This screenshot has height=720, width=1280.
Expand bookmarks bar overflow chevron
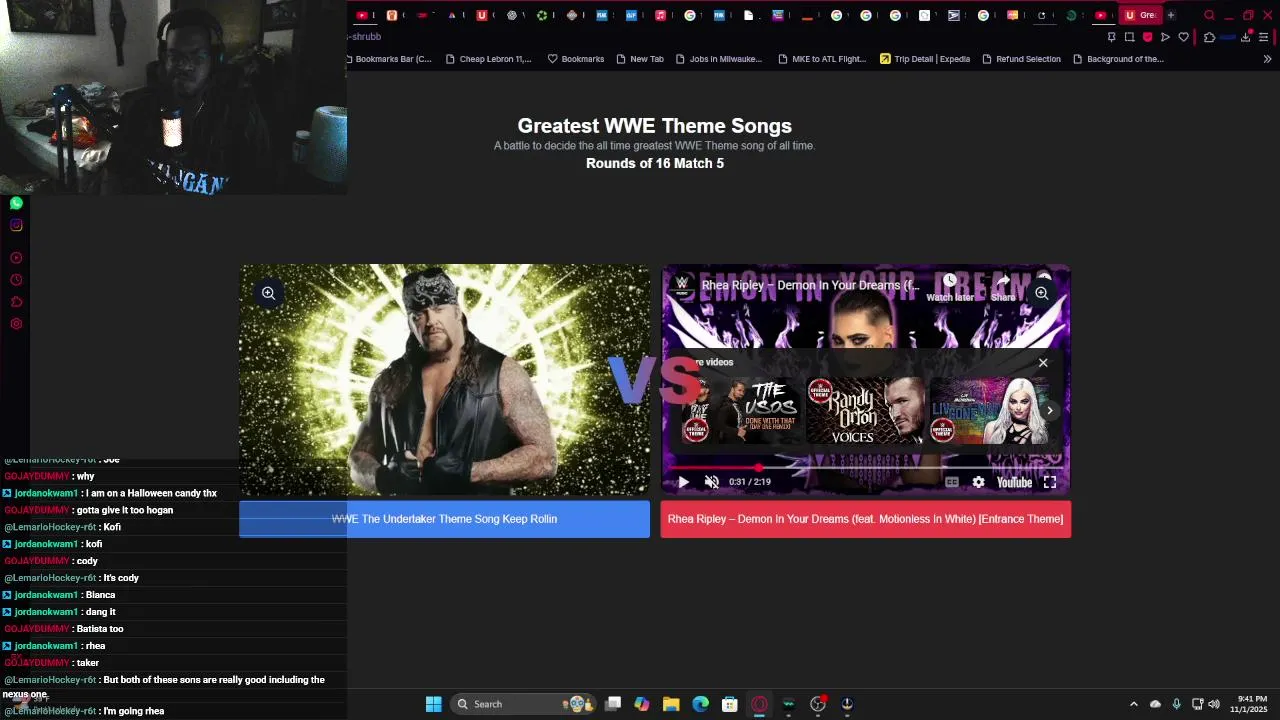1267,59
